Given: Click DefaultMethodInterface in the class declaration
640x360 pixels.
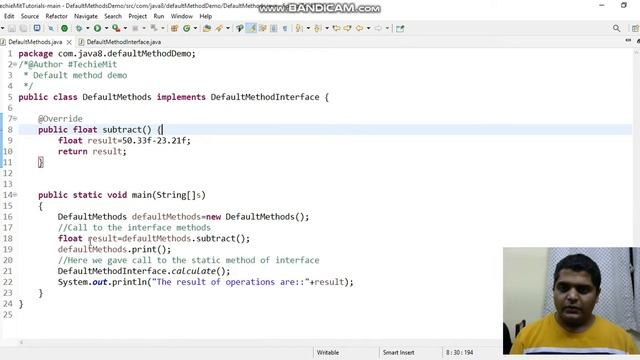Looking at the screenshot, I should tap(265, 97).
